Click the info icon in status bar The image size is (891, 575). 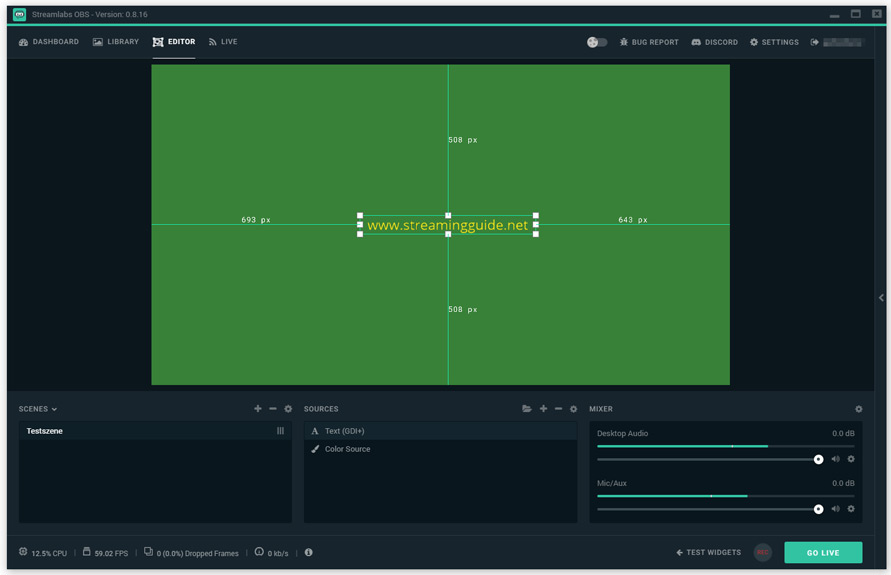[309, 552]
